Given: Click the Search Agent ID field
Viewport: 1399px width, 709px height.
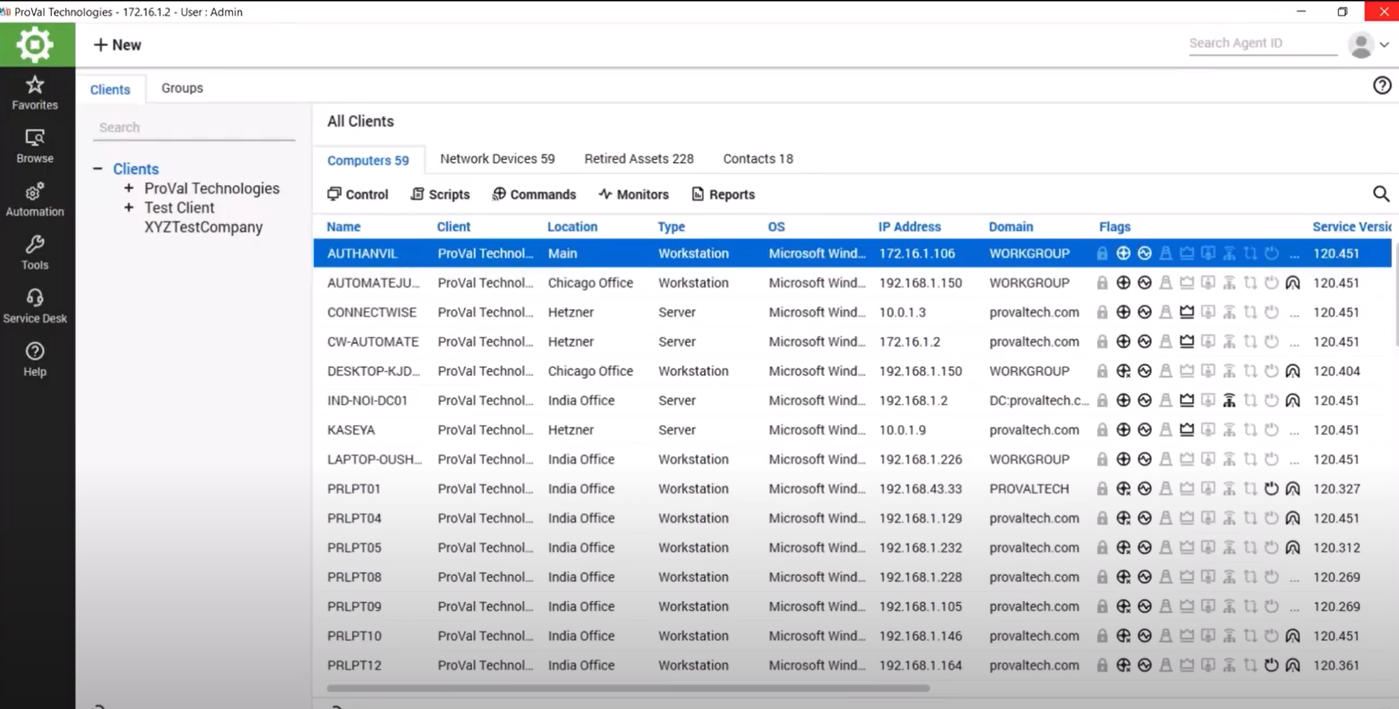Looking at the screenshot, I should coord(1262,44).
